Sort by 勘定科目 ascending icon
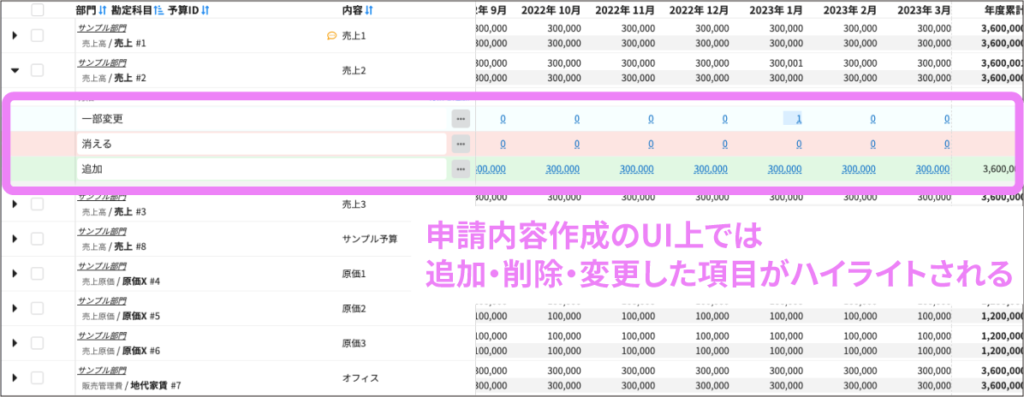Screen dimensions: 1024x397 (159, 10)
